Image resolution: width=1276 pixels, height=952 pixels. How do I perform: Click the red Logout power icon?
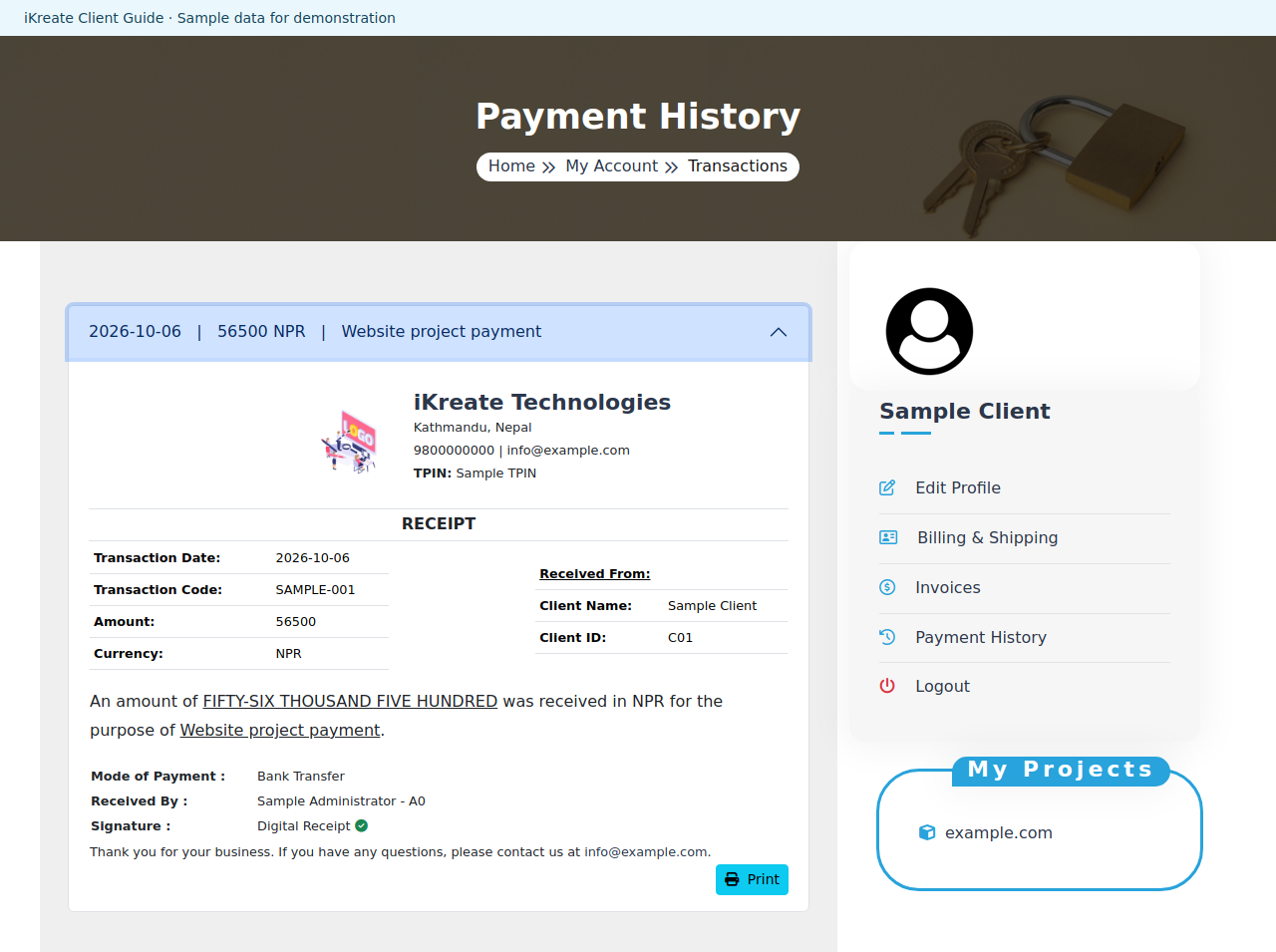(x=887, y=686)
